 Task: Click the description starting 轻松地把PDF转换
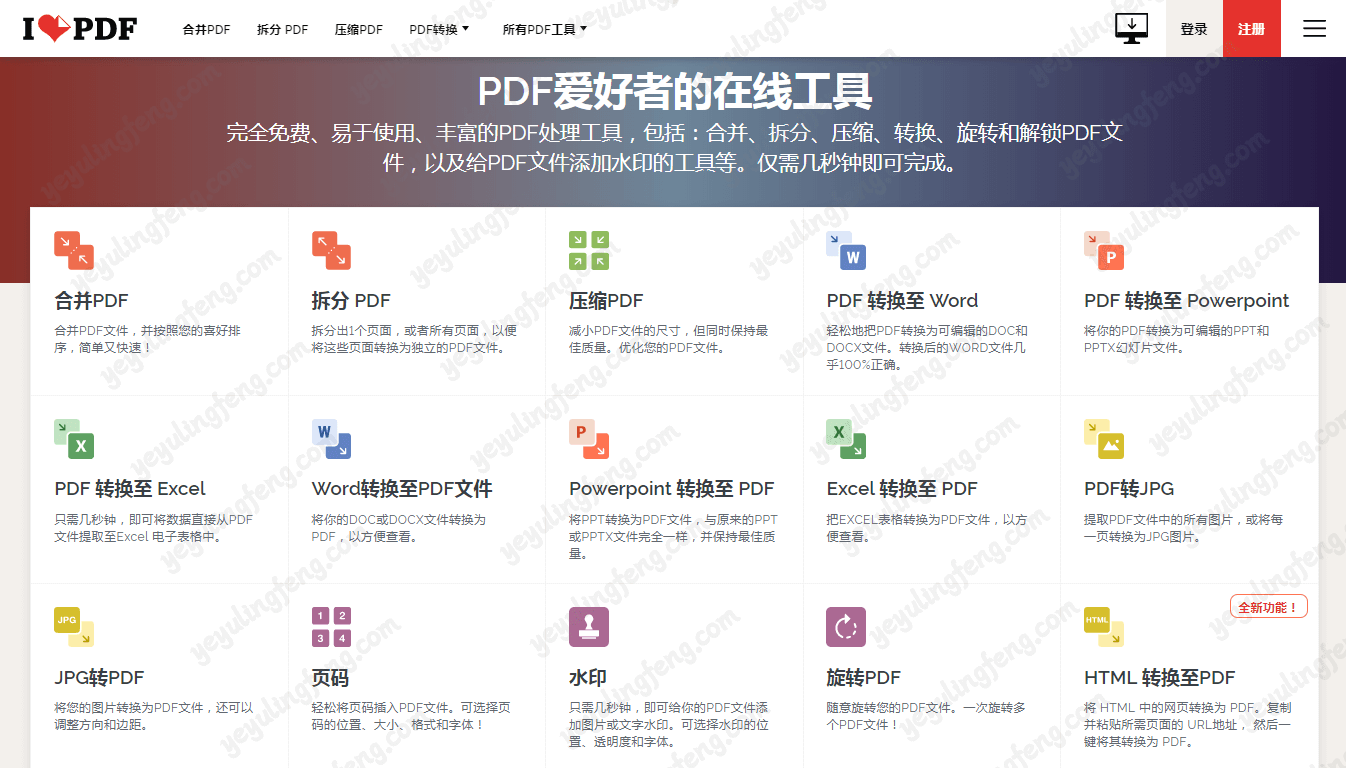click(927, 348)
